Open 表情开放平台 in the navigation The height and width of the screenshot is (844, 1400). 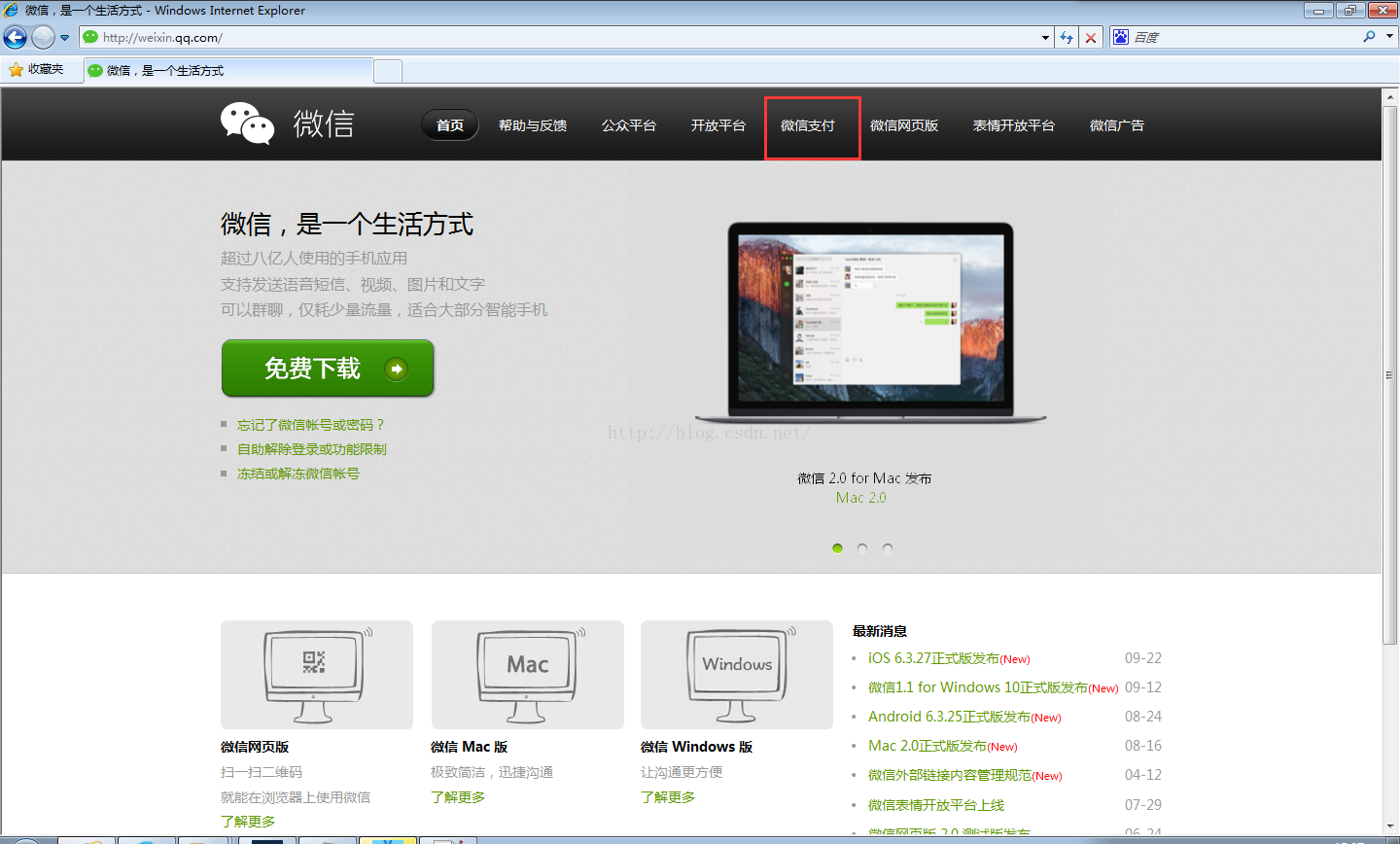[x=1014, y=125]
